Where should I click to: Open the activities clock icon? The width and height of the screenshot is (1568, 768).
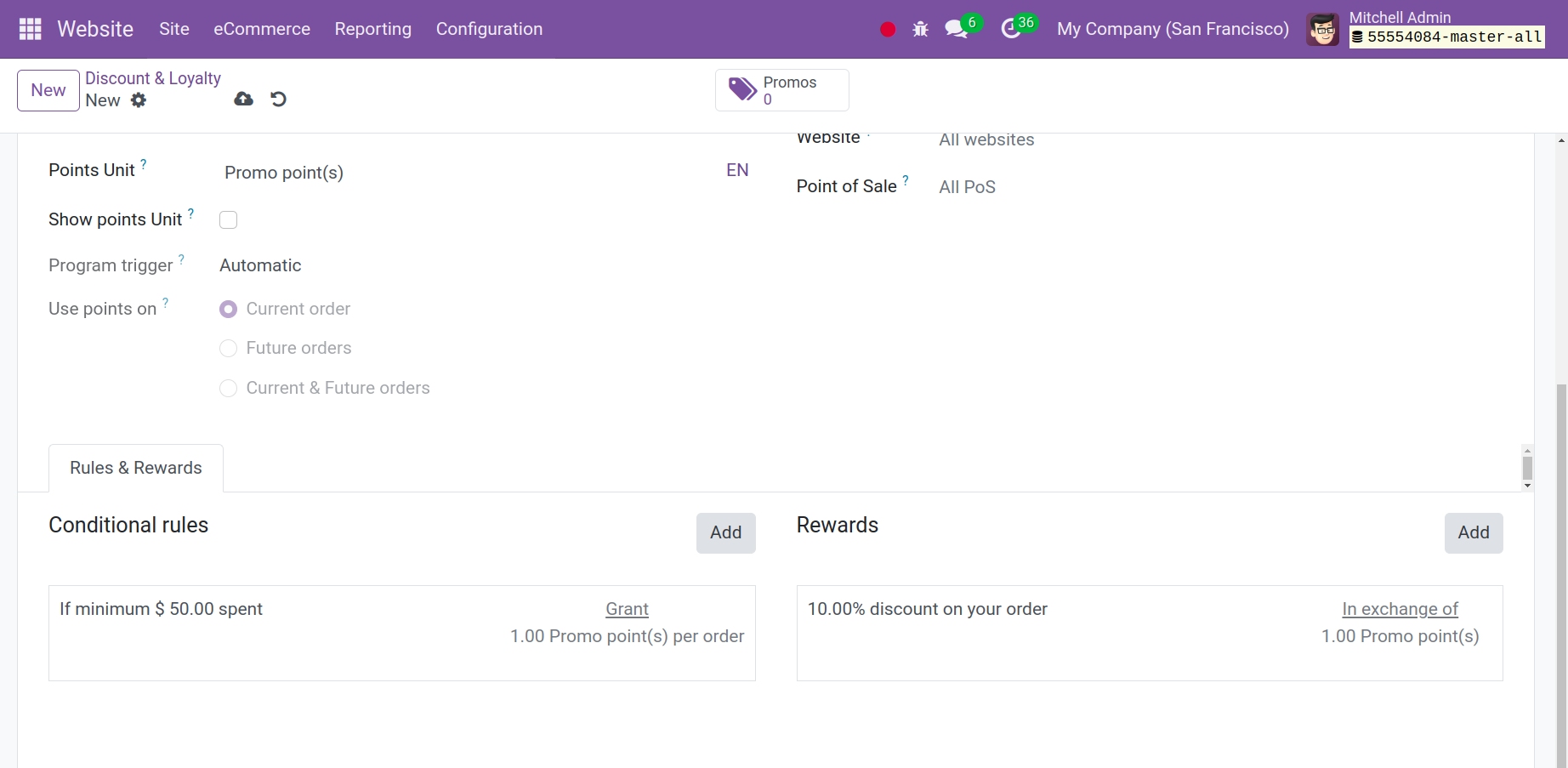click(1011, 29)
